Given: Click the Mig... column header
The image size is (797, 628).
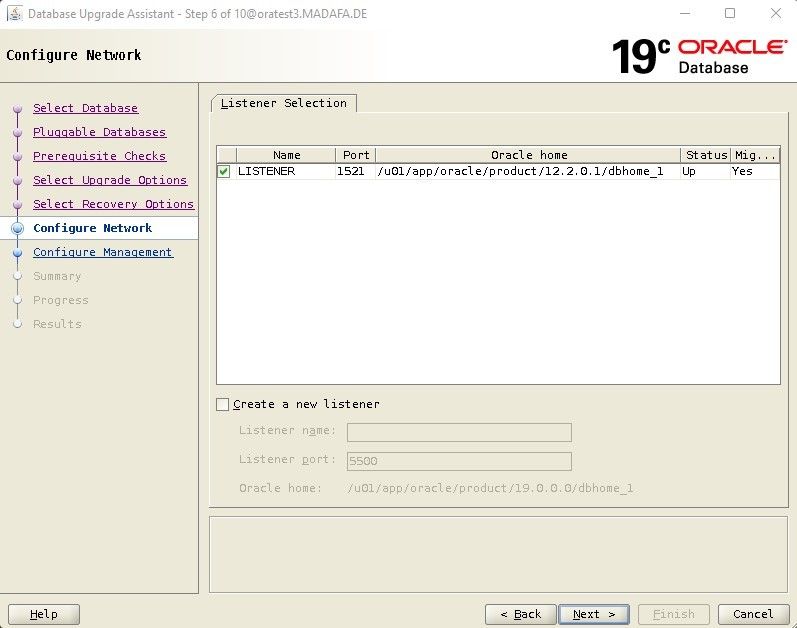Looking at the screenshot, I should [x=755, y=155].
